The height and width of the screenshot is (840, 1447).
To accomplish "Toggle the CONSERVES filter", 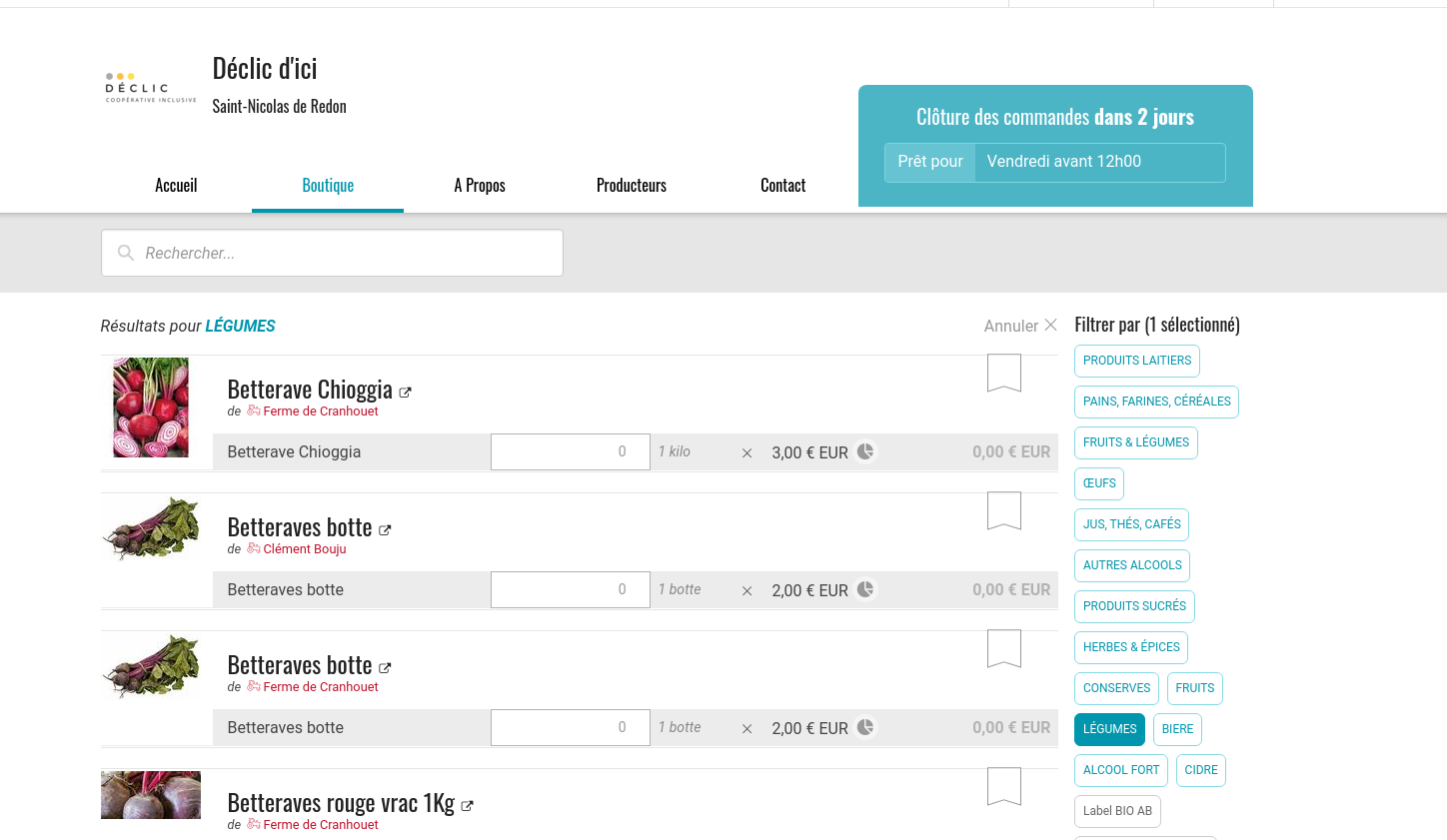I will 1116,688.
